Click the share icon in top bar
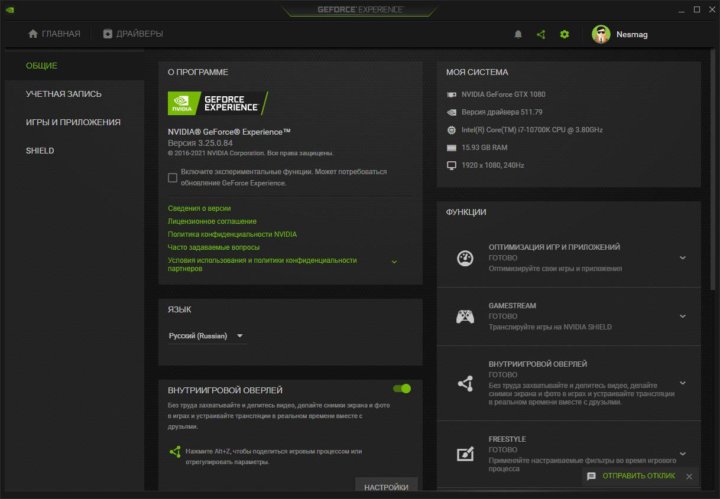The image size is (720, 499). coord(541,34)
